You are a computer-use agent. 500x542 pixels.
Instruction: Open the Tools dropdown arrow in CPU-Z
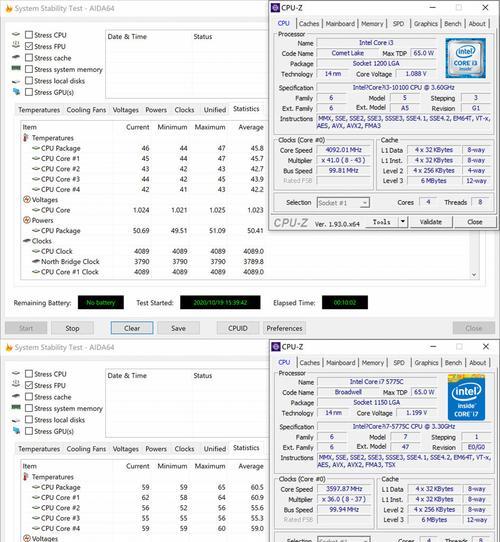click(x=402, y=222)
